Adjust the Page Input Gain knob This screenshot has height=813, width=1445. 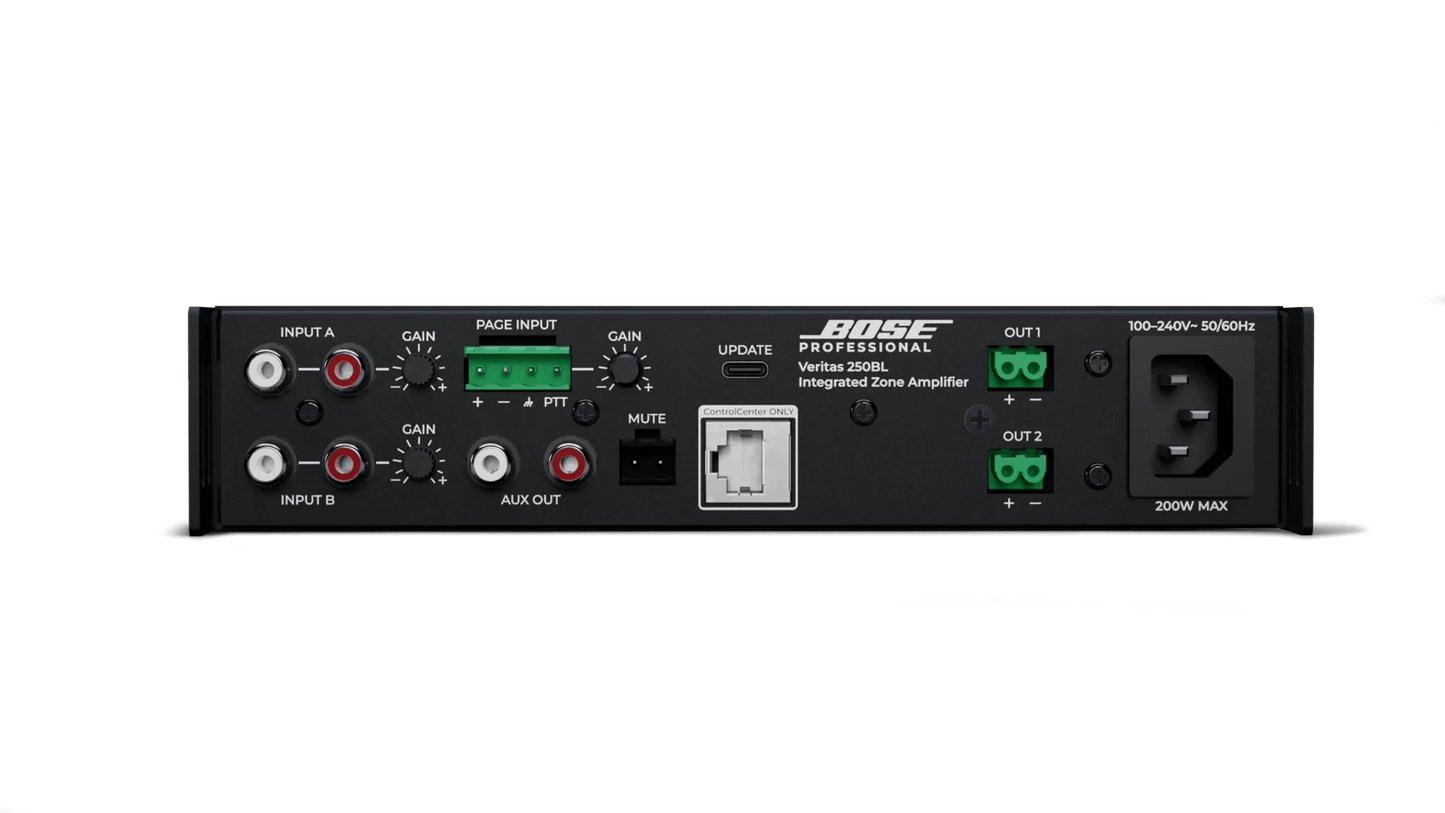624,370
